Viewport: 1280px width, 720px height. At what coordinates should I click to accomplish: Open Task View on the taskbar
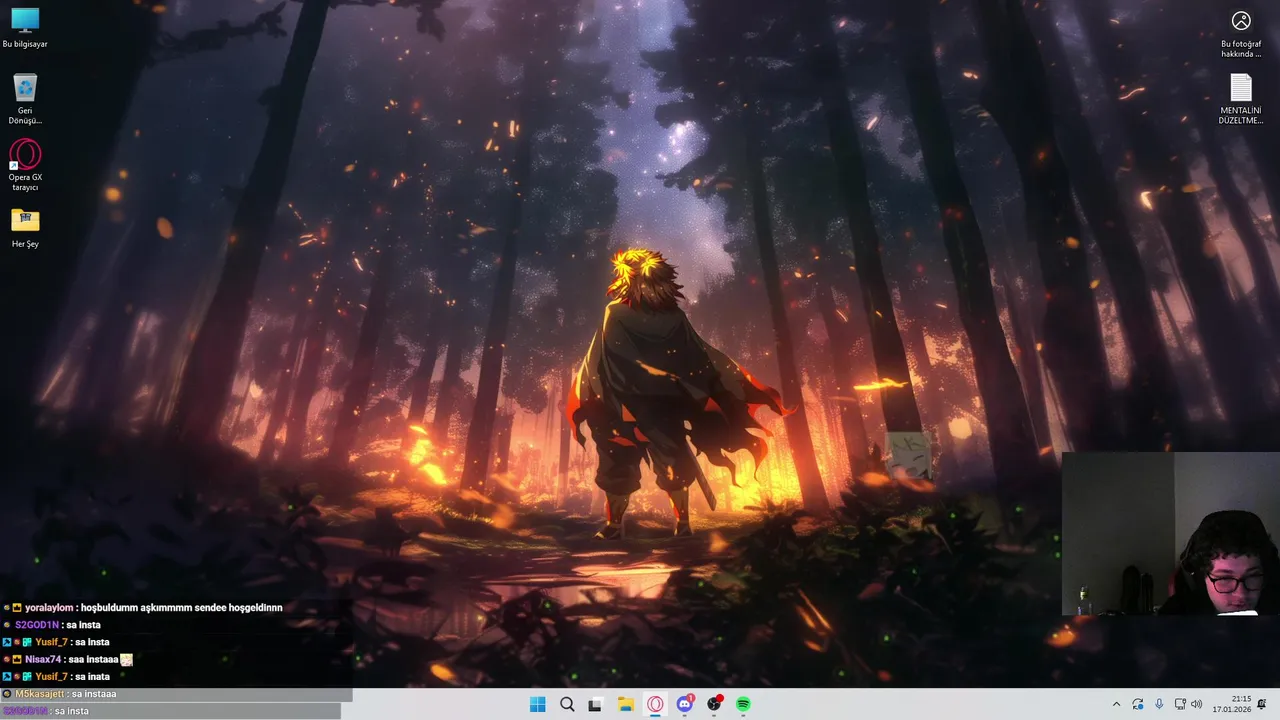click(x=596, y=704)
